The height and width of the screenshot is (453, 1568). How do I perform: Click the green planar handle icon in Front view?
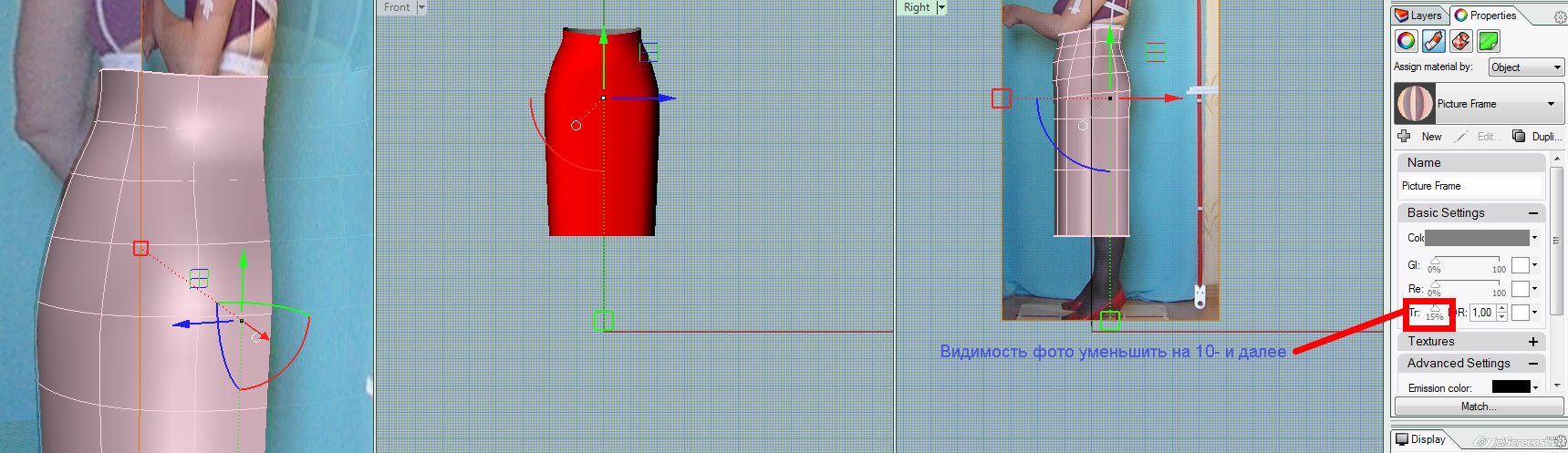(x=649, y=52)
